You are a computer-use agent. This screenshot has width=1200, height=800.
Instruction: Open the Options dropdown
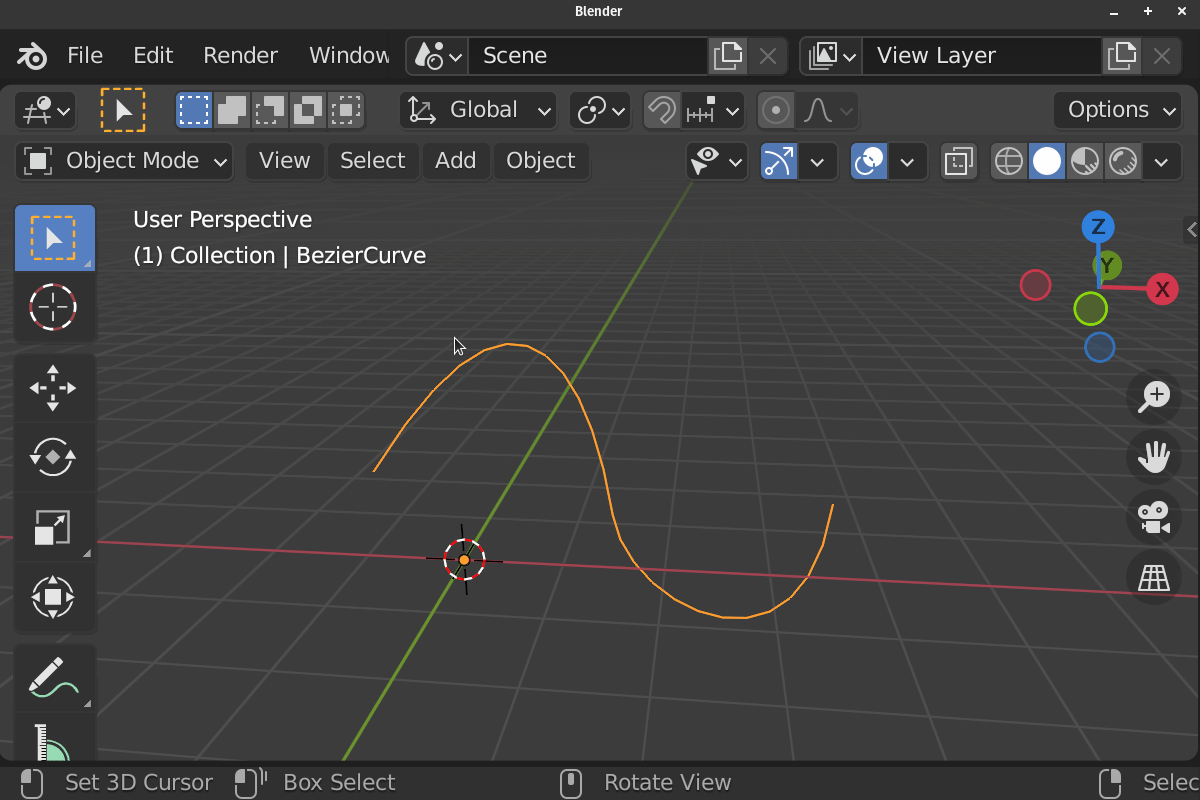pyautogui.click(x=1119, y=110)
